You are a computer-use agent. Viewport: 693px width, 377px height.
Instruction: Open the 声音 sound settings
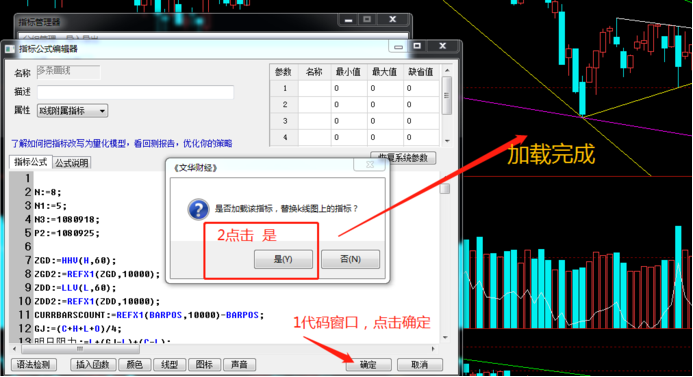click(239, 365)
